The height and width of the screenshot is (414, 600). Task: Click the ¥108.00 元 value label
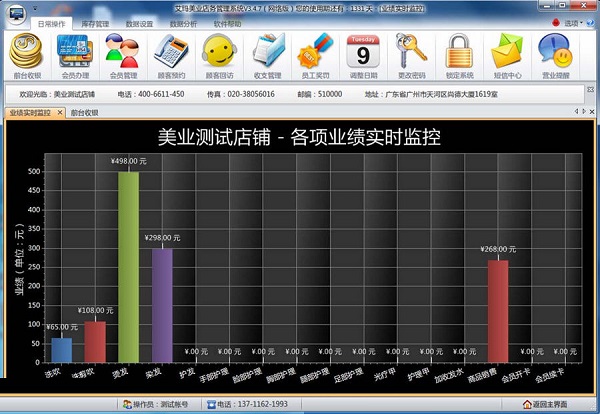coord(95,310)
